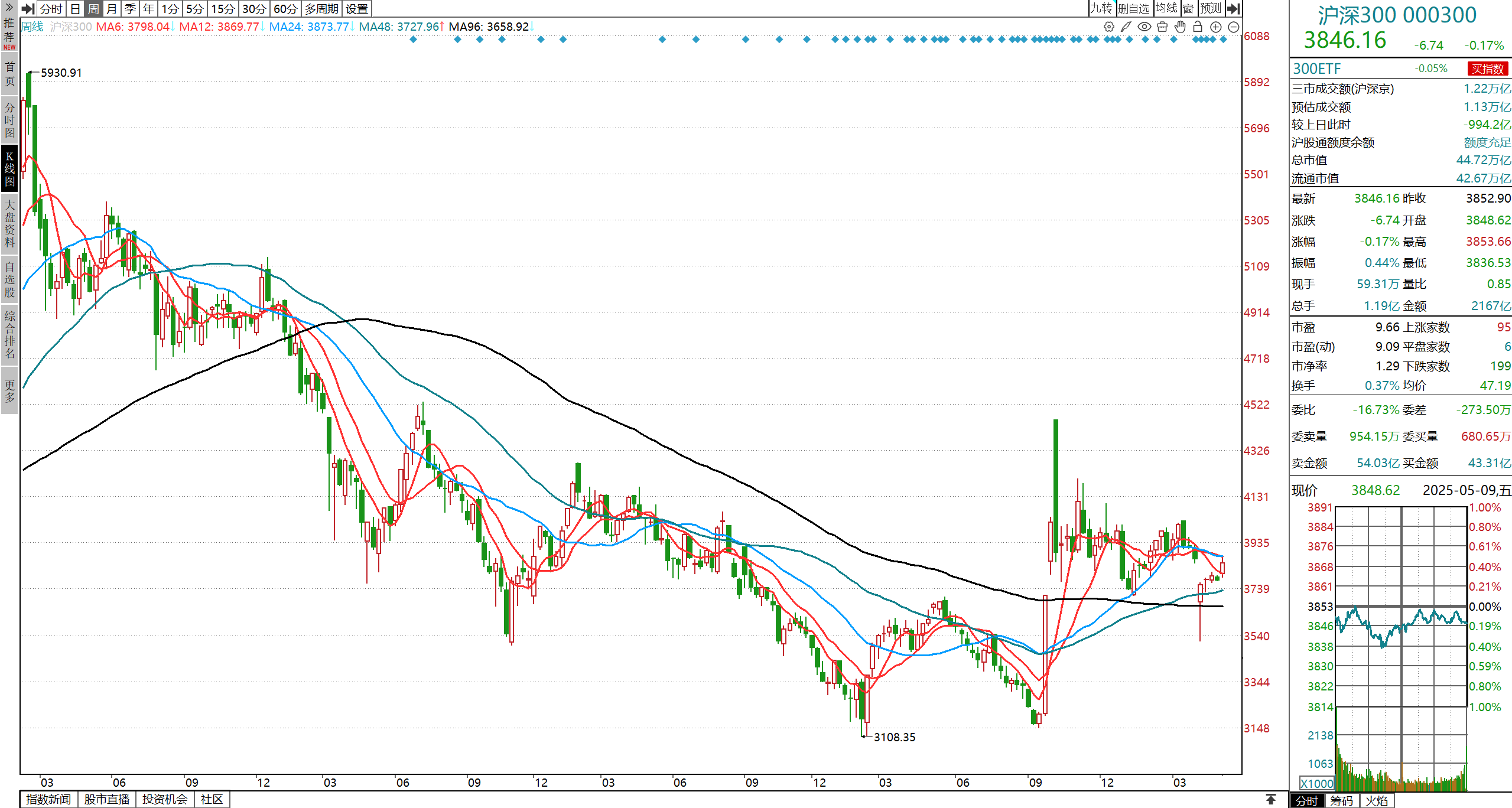1512x808 pixels.
Task: Switch to 月 monthly period
Action: (x=112, y=9)
